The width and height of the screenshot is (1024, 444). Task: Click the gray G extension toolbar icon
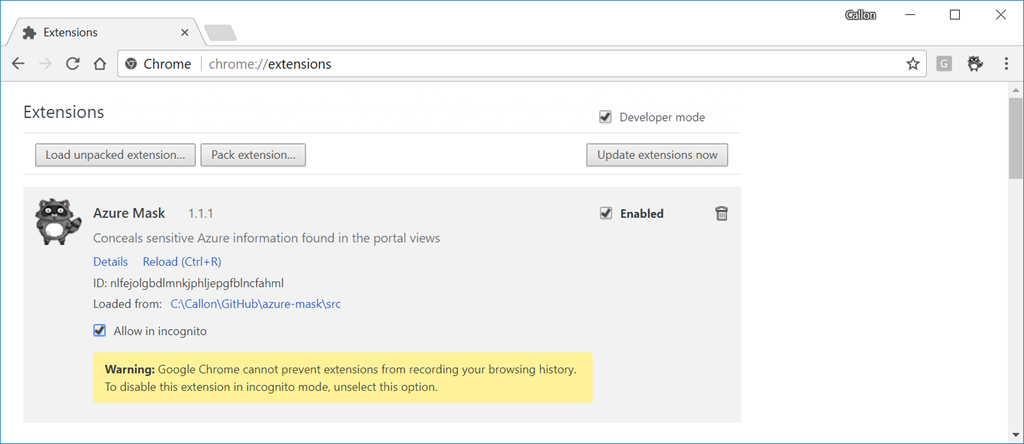point(943,64)
